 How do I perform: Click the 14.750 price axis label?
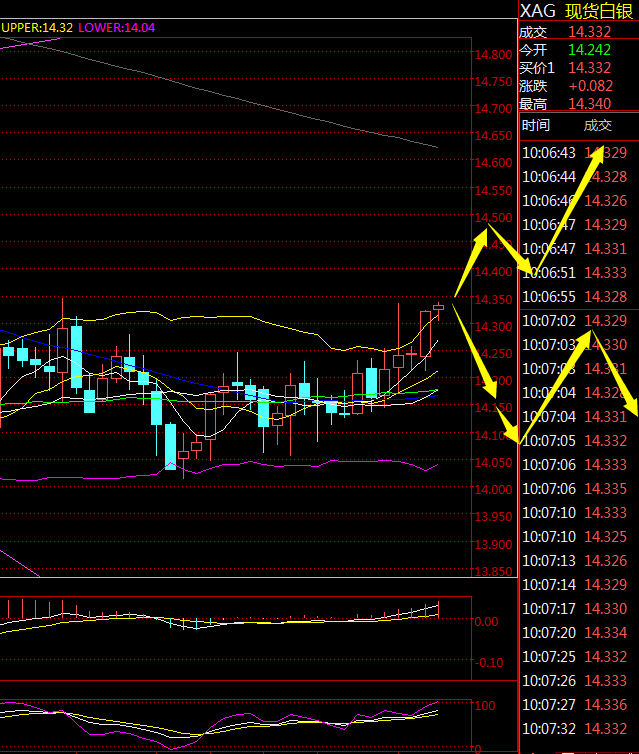pyautogui.click(x=493, y=82)
